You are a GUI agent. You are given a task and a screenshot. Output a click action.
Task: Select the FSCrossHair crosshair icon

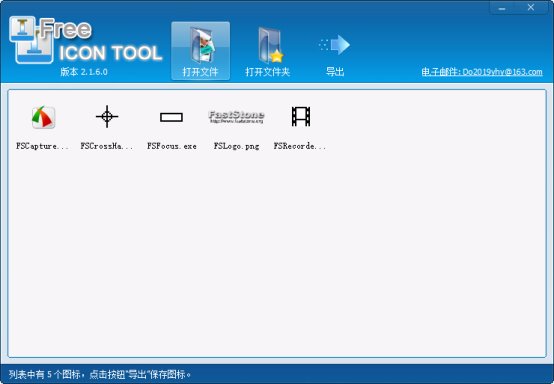coord(107,116)
